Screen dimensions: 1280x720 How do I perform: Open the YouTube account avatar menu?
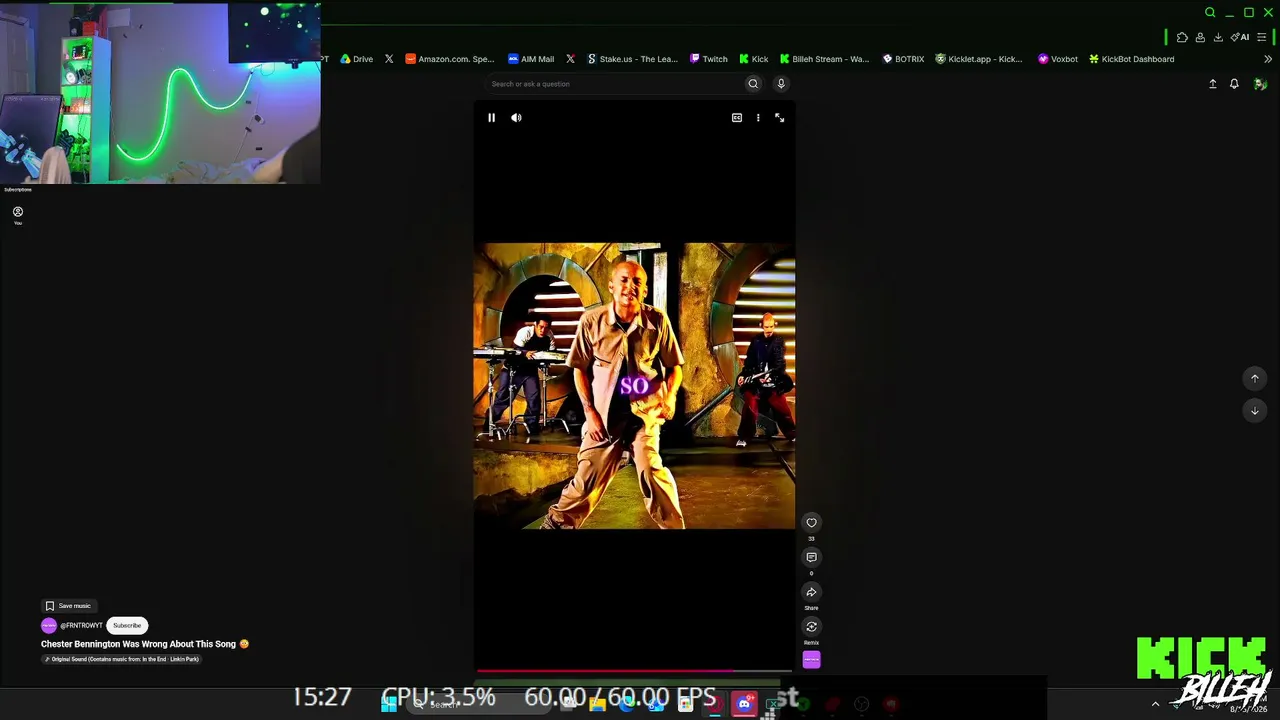click(x=1260, y=84)
